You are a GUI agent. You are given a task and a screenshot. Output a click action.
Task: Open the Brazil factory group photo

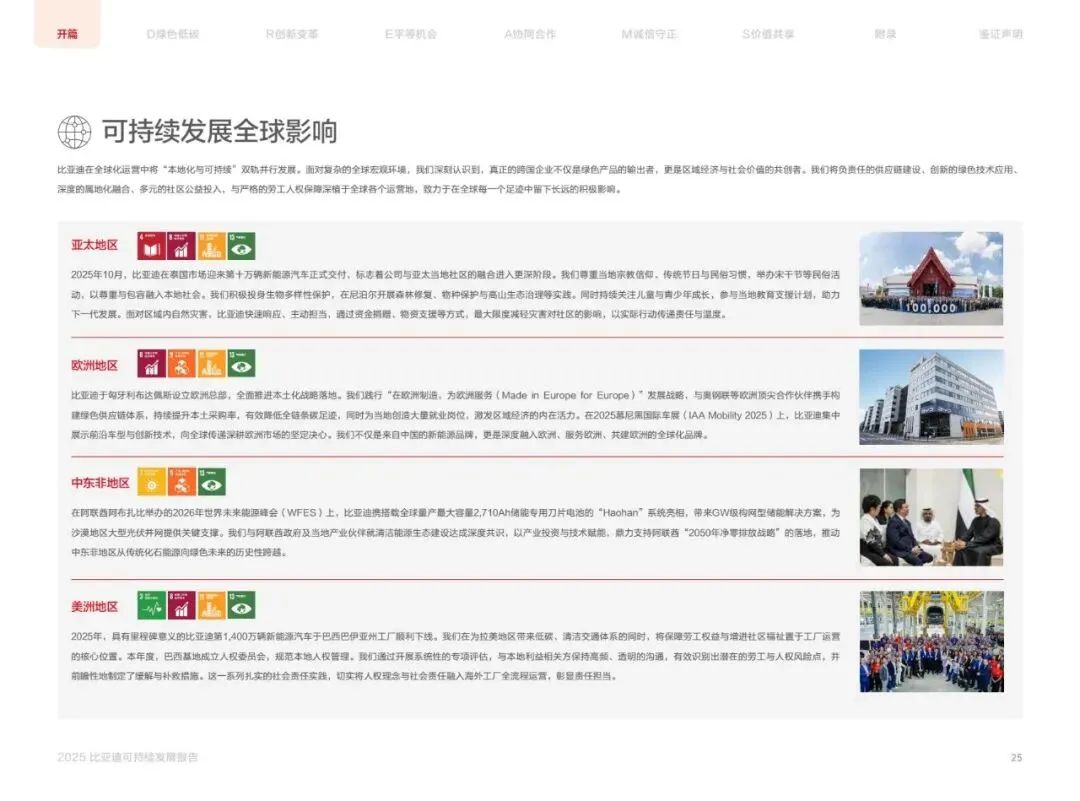click(x=931, y=641)
